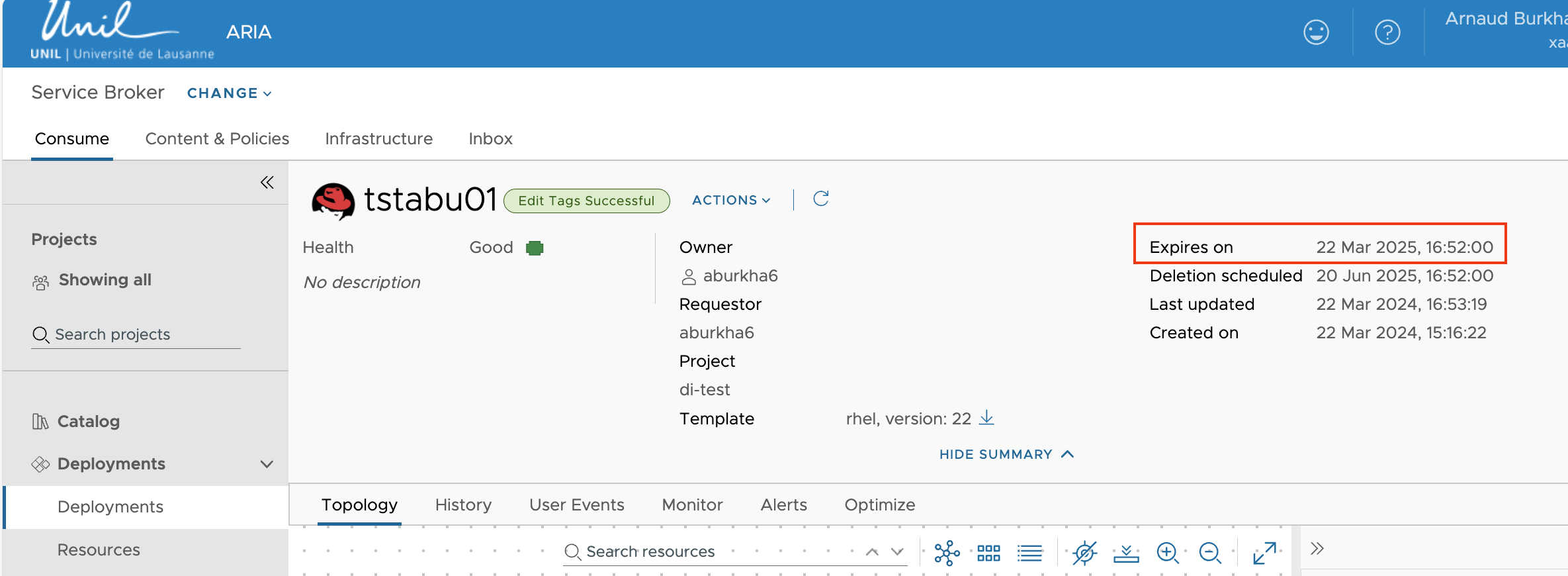This screenshot has height=576, width=1568.
Task: Toggle fullscreen topology with expand arrows
Action: [1264, 552]
